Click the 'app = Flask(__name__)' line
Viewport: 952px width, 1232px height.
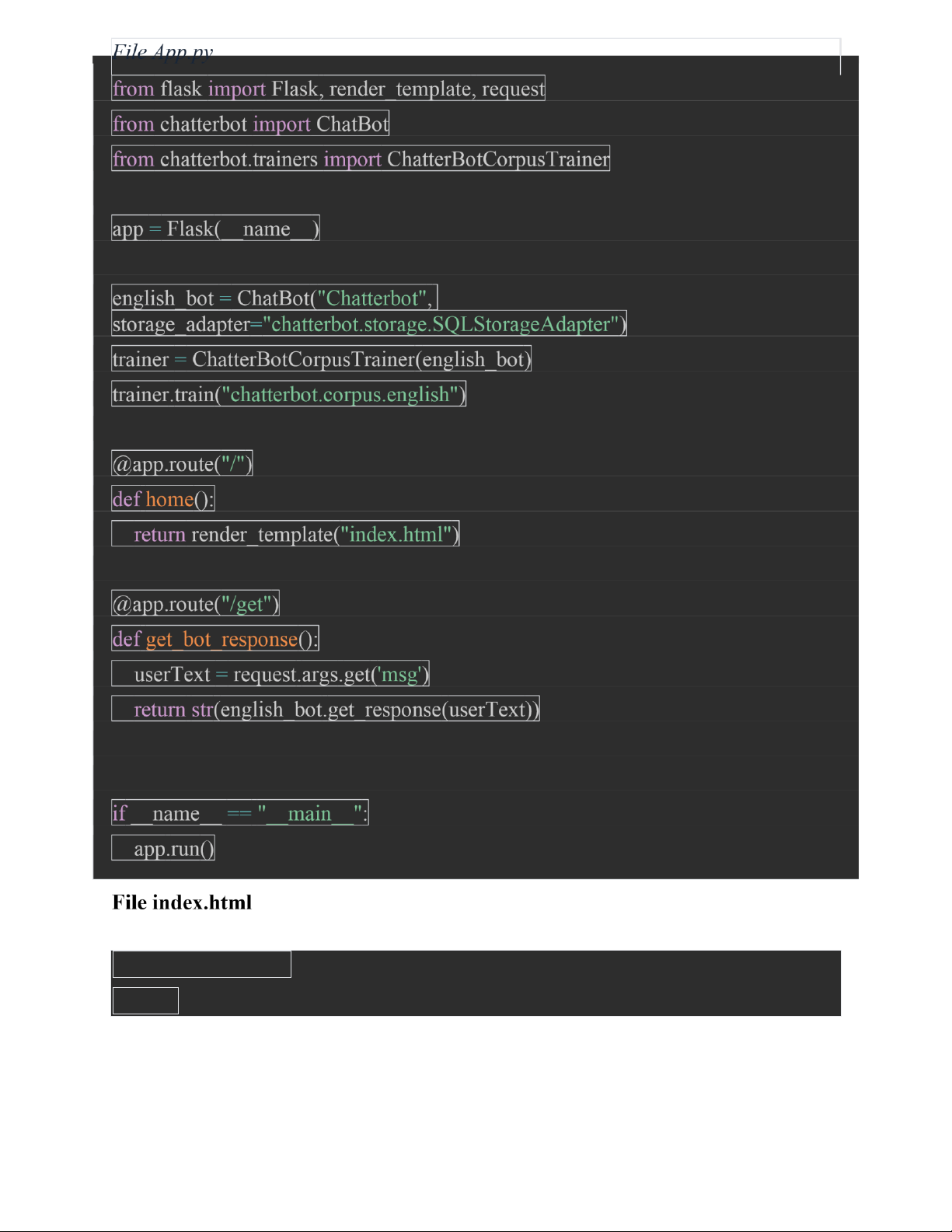tap(215, 229)
